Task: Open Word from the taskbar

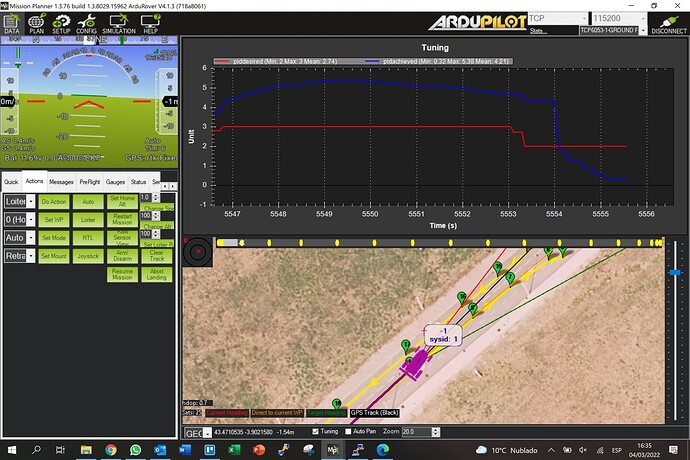Action: pos(185,450)
